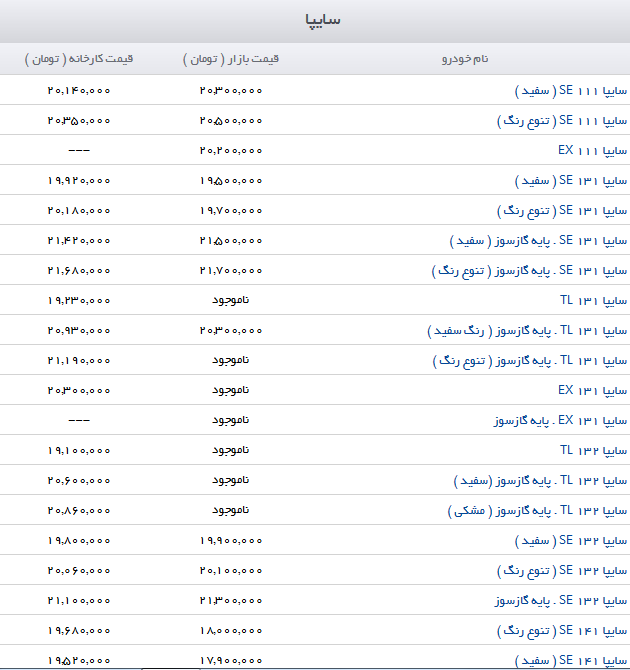Open the سایپا 131 EX پایه گازسوز link

[561, 420]
